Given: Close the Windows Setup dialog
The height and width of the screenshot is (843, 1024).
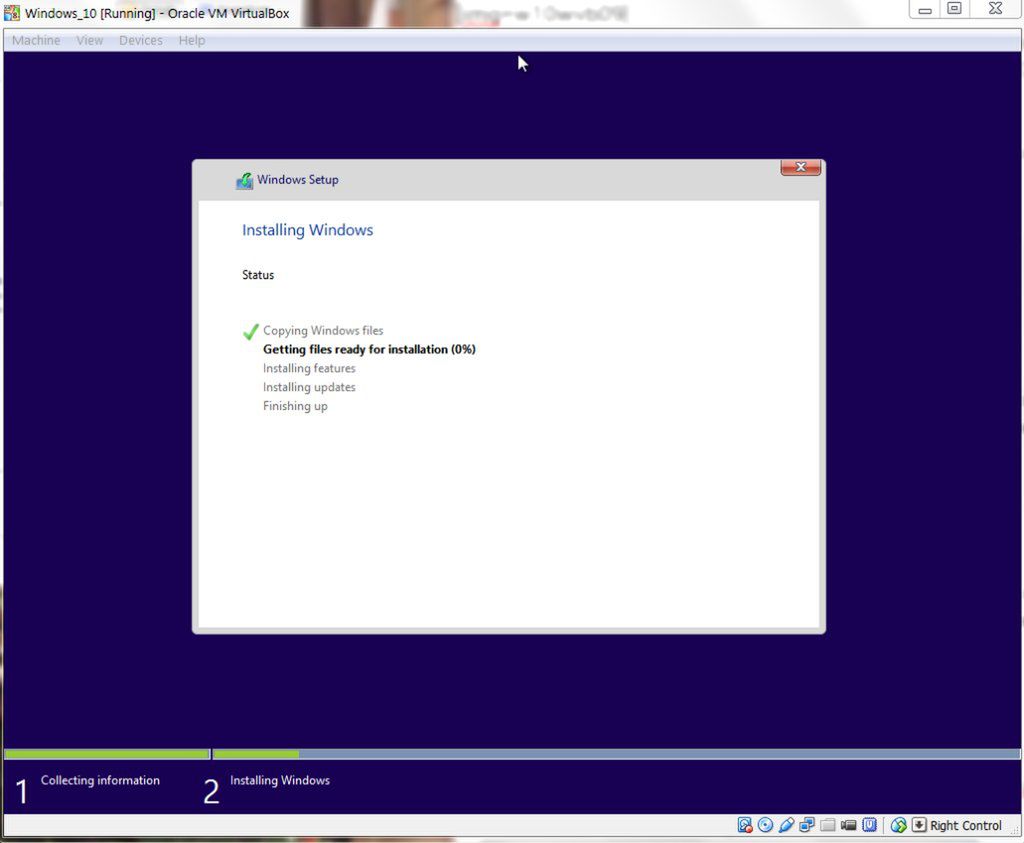Looking at the screenshot, I should [801, 167].
